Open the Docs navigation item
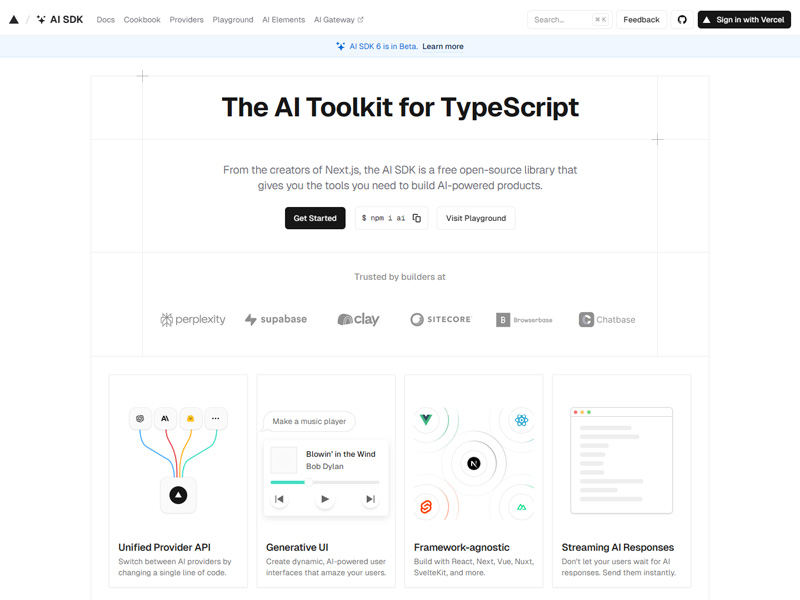The width and height of the screenshot is (800, 600). coord(105,18)
